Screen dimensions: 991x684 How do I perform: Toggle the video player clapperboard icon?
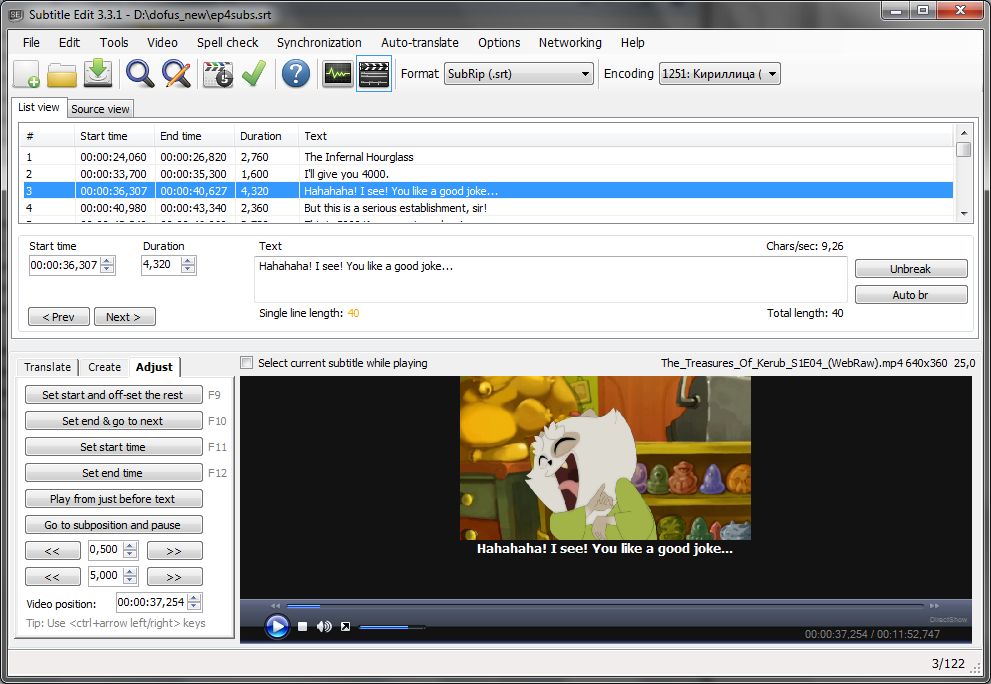click(373, 74)
